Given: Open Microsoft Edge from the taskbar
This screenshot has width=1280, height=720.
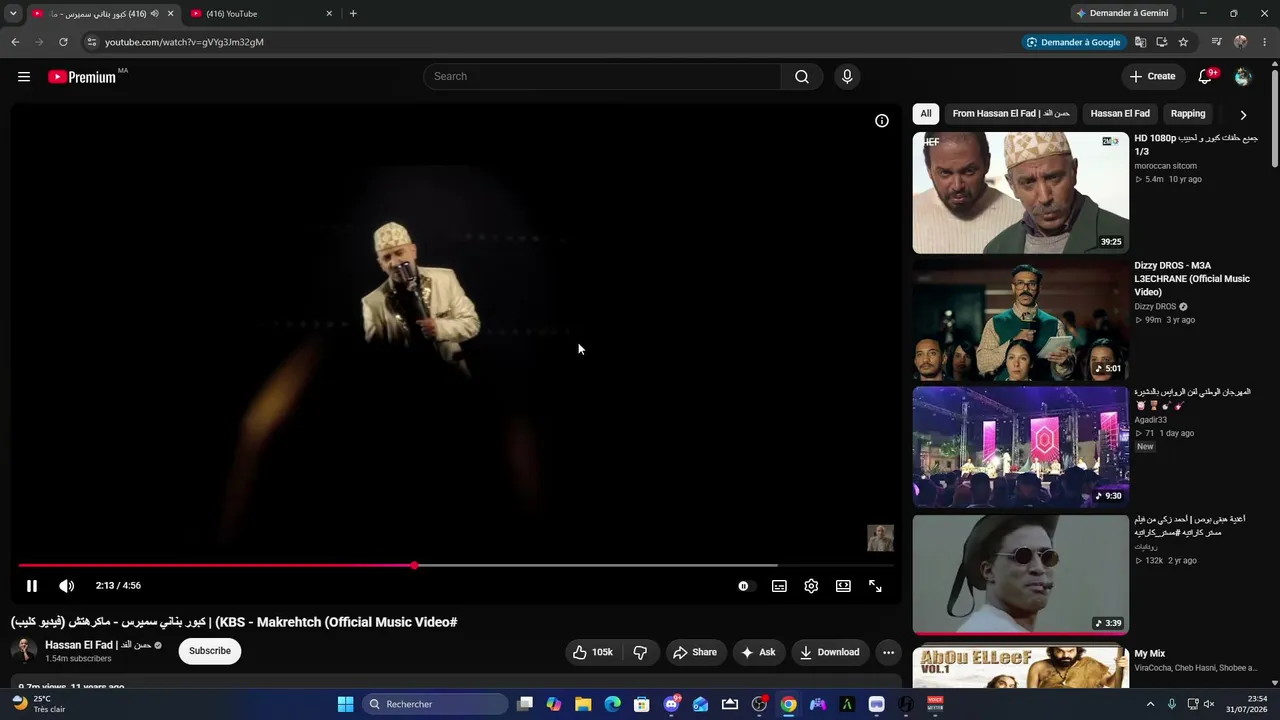Looking at the screenshot, I should click(612, 704).
